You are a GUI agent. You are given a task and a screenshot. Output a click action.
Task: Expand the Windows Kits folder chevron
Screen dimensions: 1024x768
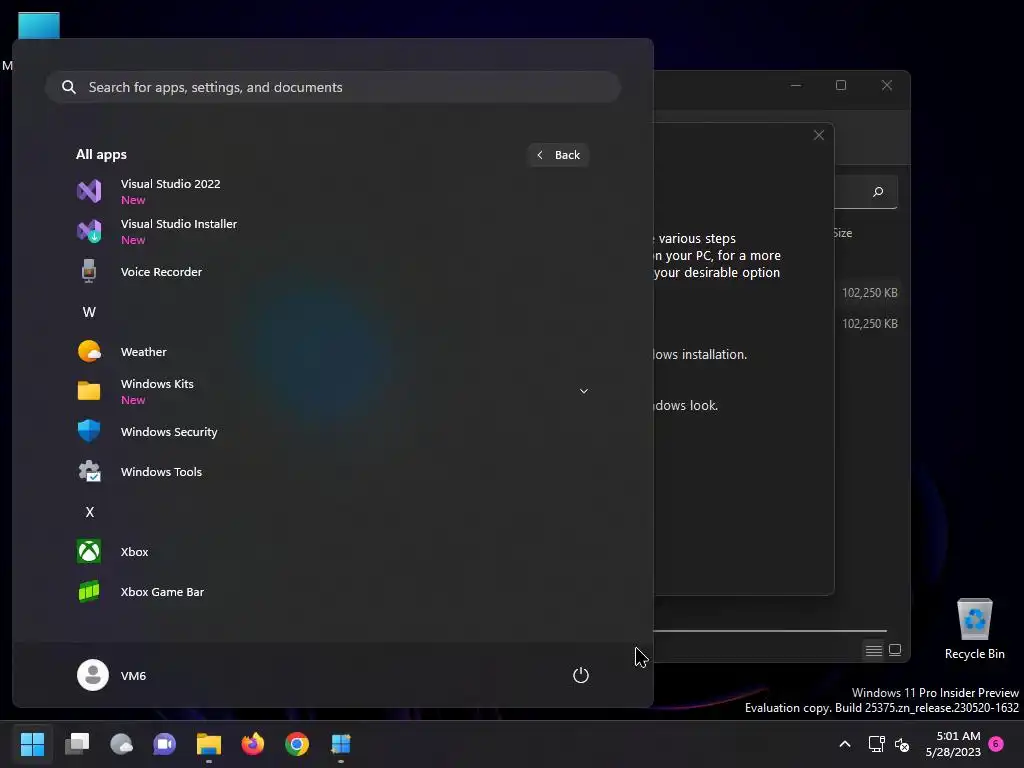(584, 391)
